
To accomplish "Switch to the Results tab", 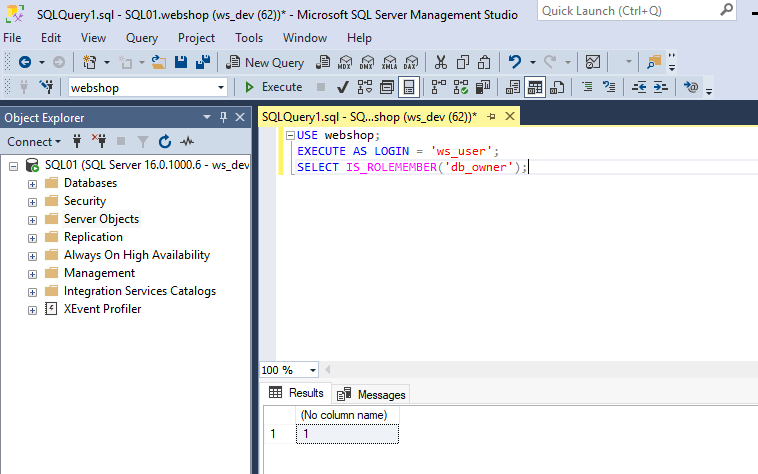I will tap(296, 393).
